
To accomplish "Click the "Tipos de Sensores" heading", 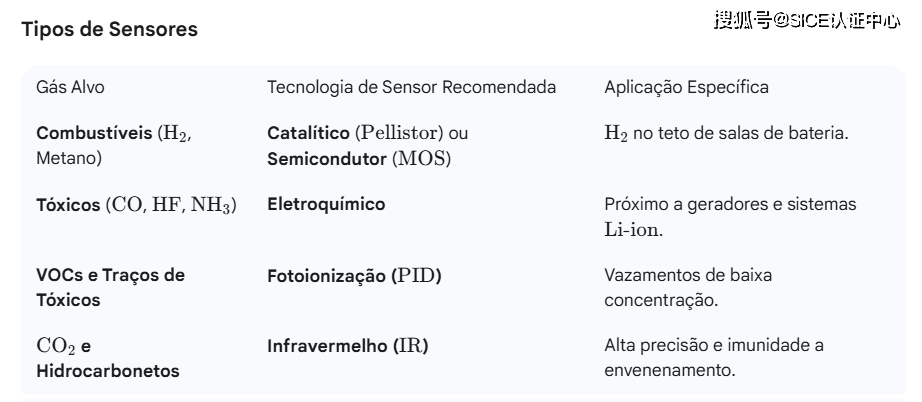I will 110,30.
